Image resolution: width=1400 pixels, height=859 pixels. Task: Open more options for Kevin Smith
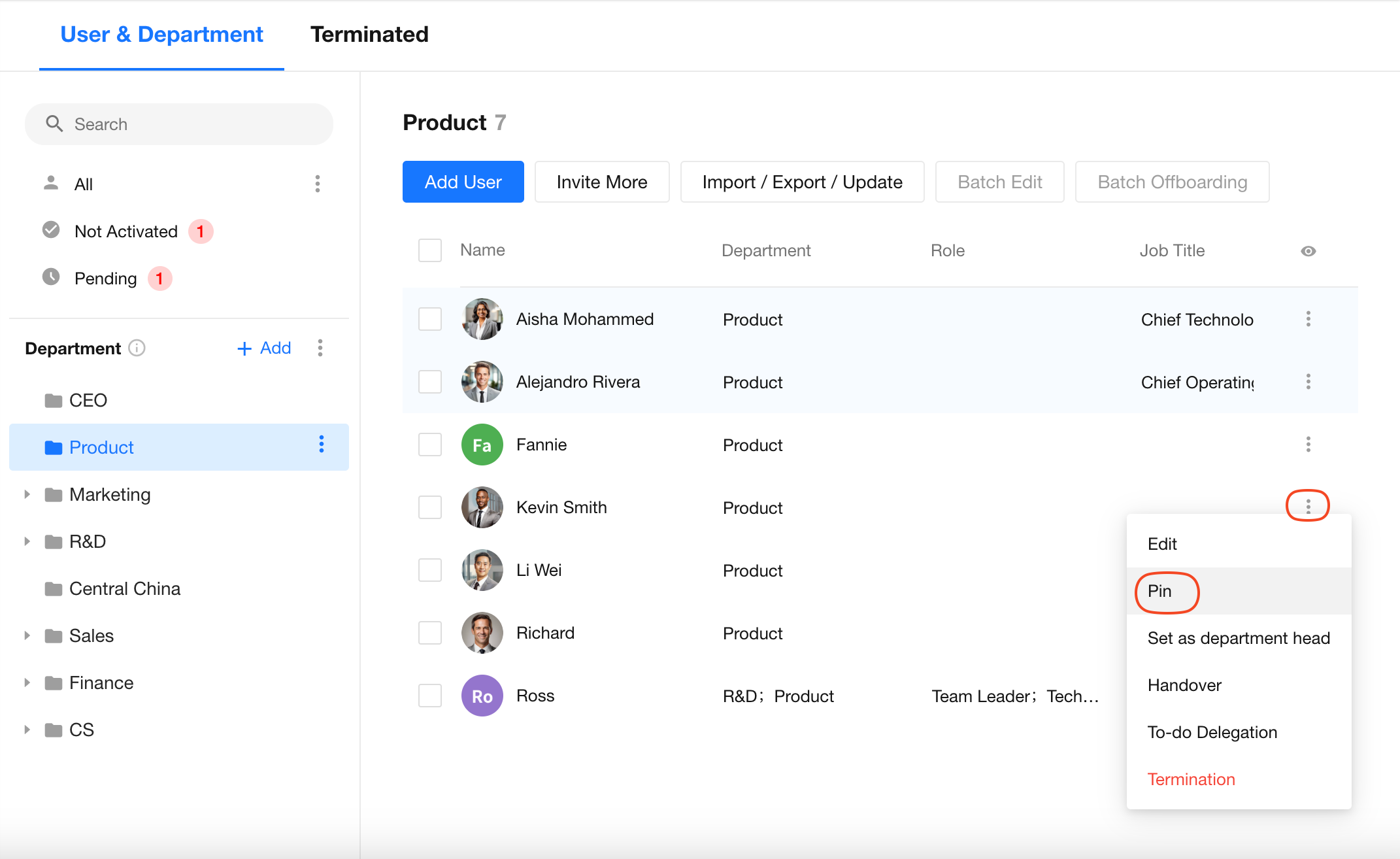pyautogui.click(x=1308, y=507)
